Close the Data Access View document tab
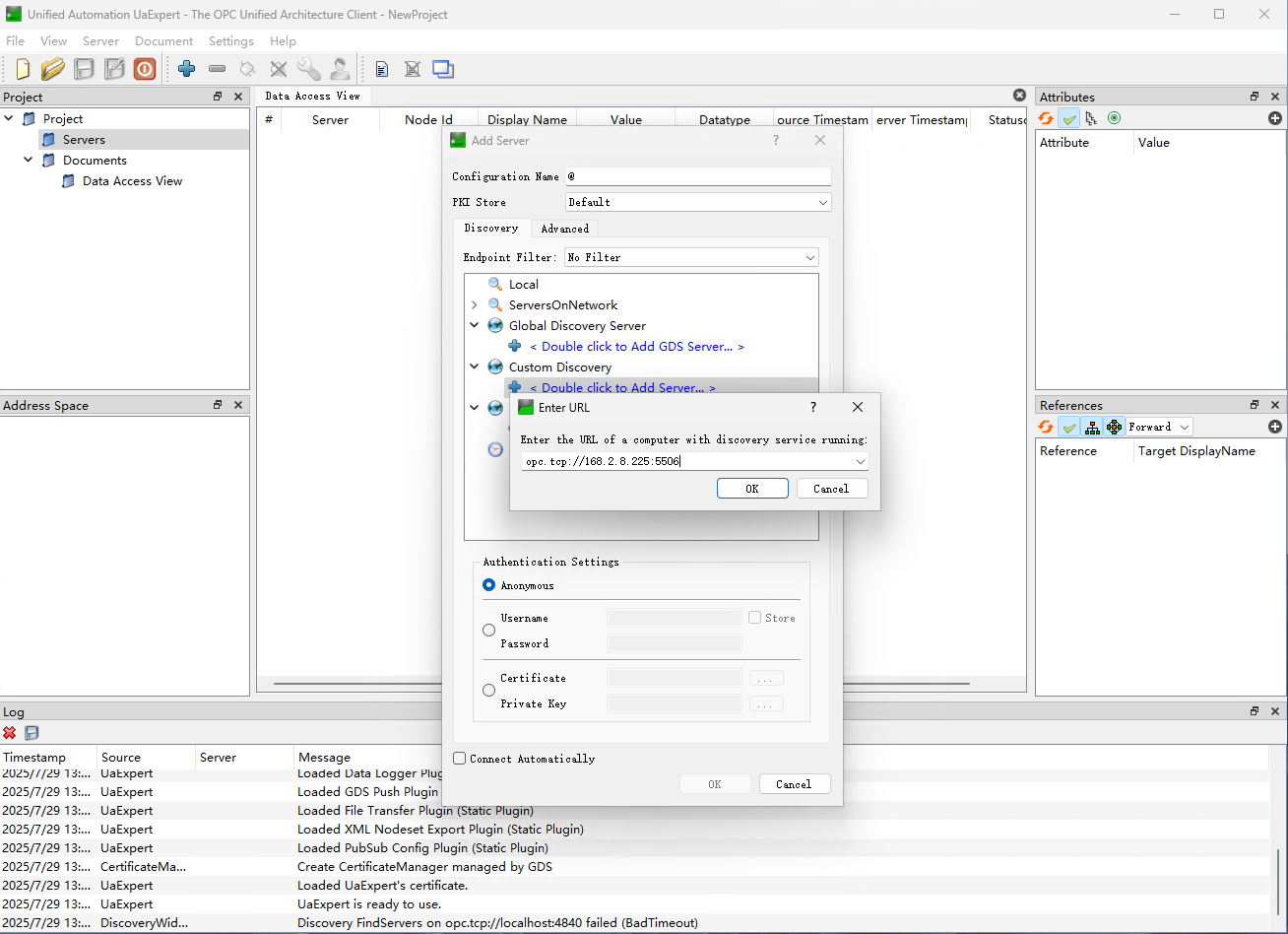 (x=1019, y=96)
